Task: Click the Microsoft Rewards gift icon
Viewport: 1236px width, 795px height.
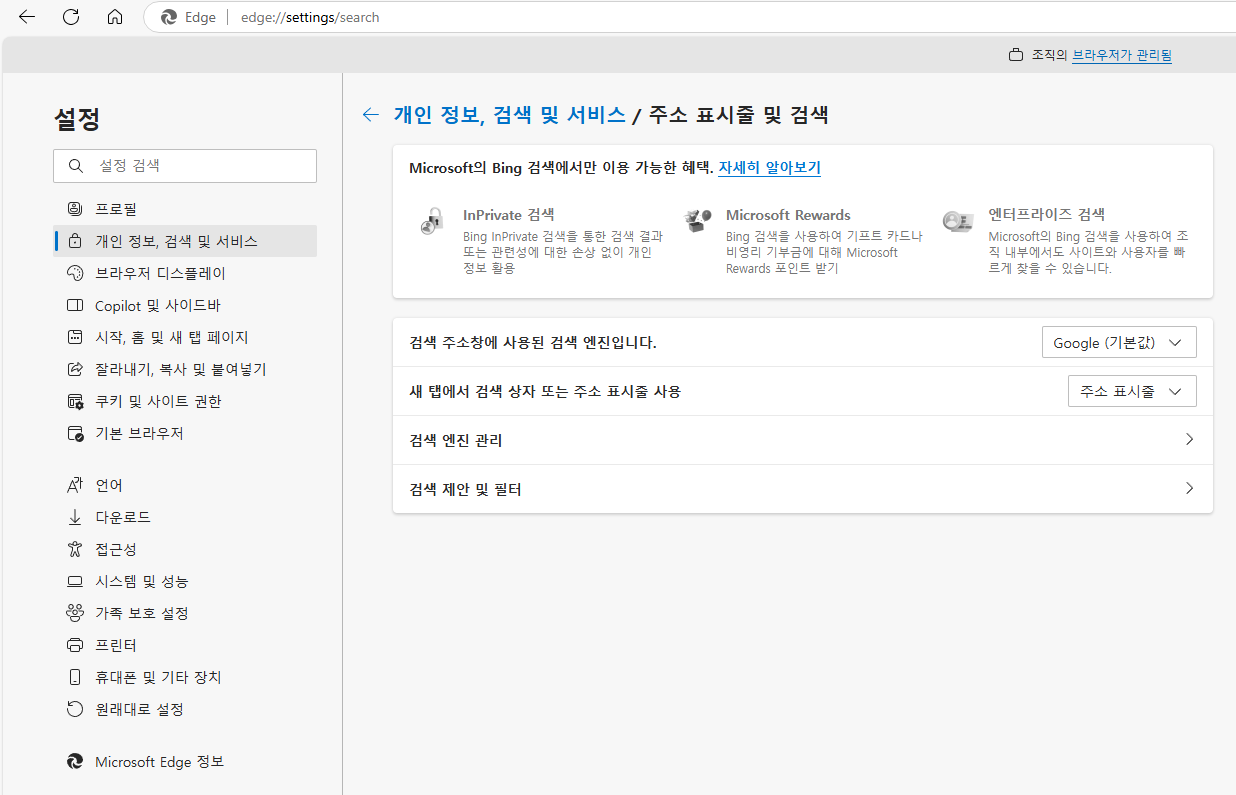Action: 697,220
